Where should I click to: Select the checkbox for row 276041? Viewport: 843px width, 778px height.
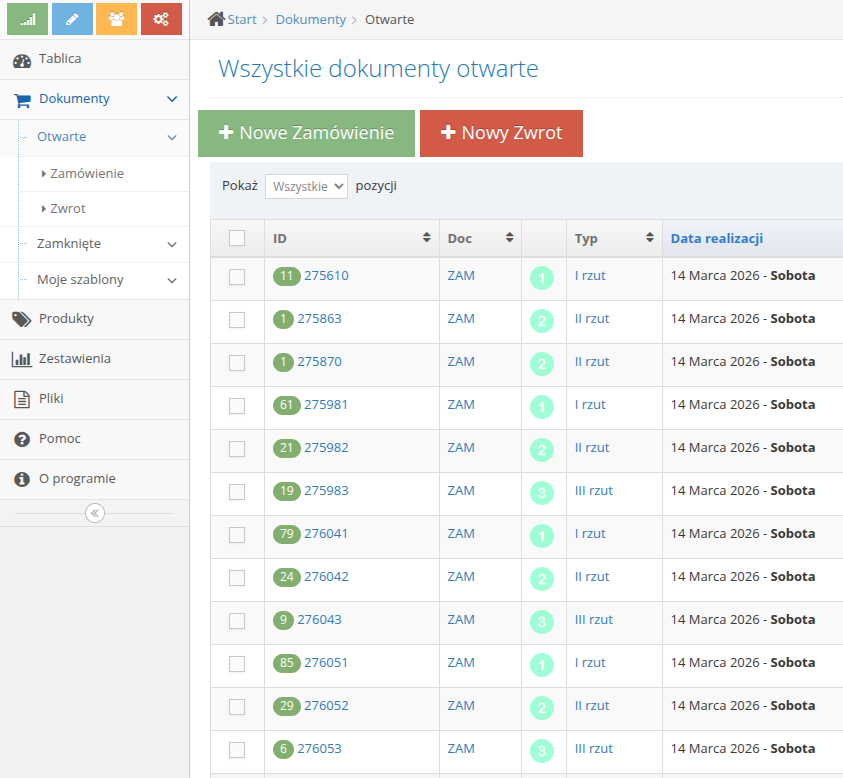[237, 535]
